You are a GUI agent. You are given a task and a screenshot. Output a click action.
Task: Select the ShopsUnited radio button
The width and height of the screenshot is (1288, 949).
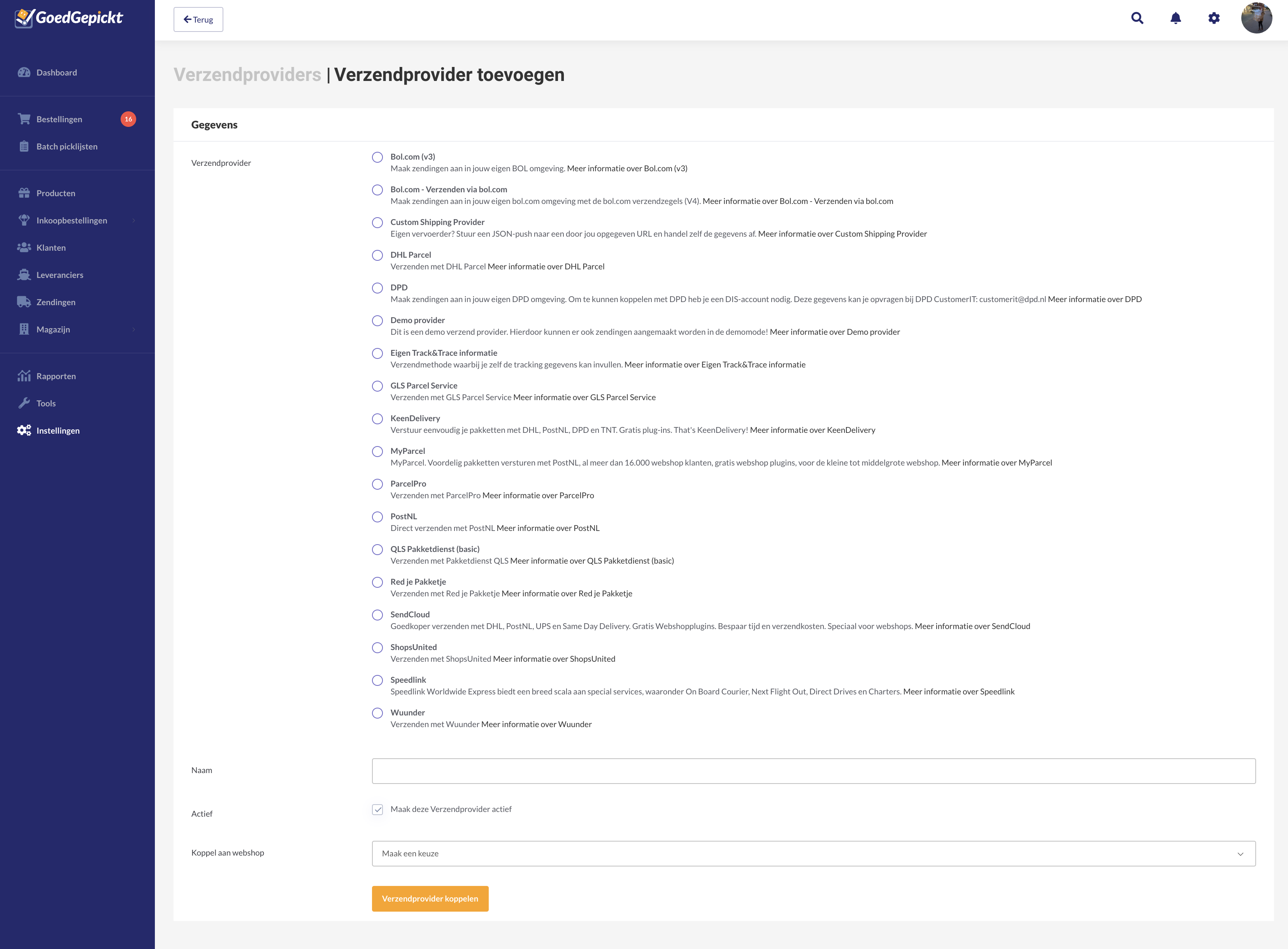click(x=377, y=648)
